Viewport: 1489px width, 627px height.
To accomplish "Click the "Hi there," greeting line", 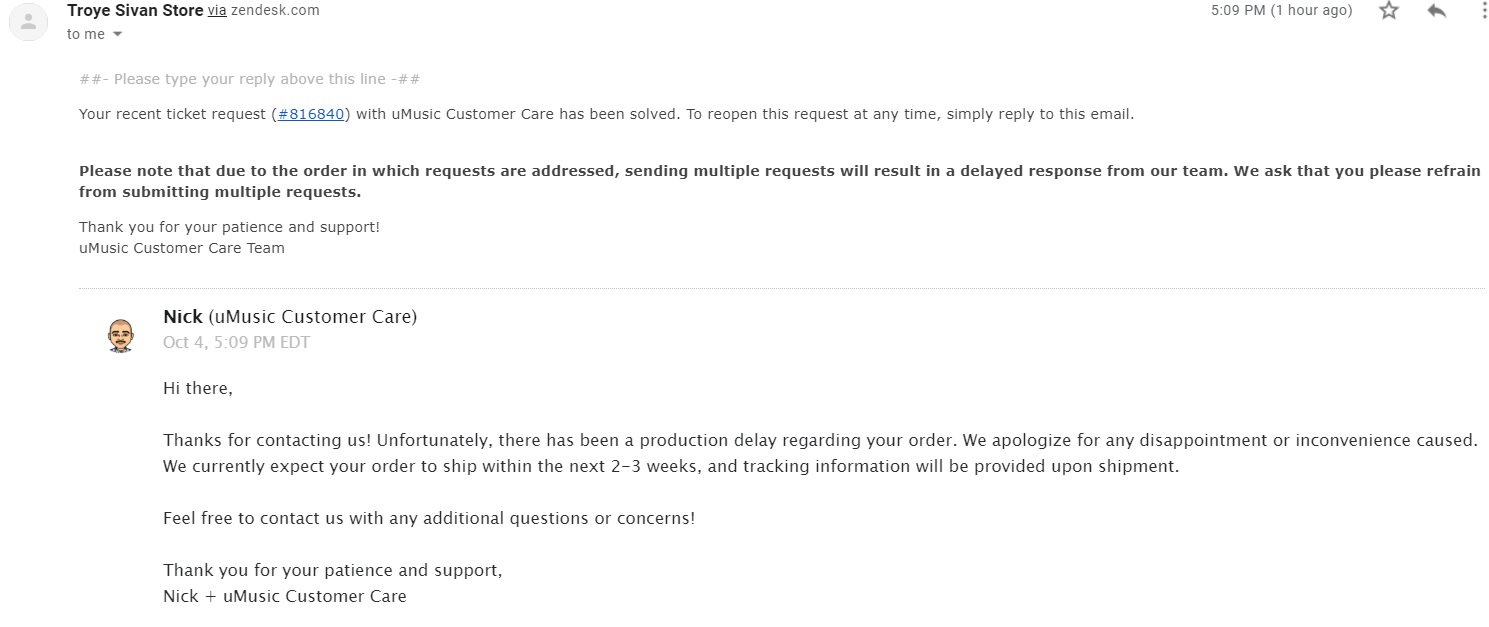I will 198,388.
